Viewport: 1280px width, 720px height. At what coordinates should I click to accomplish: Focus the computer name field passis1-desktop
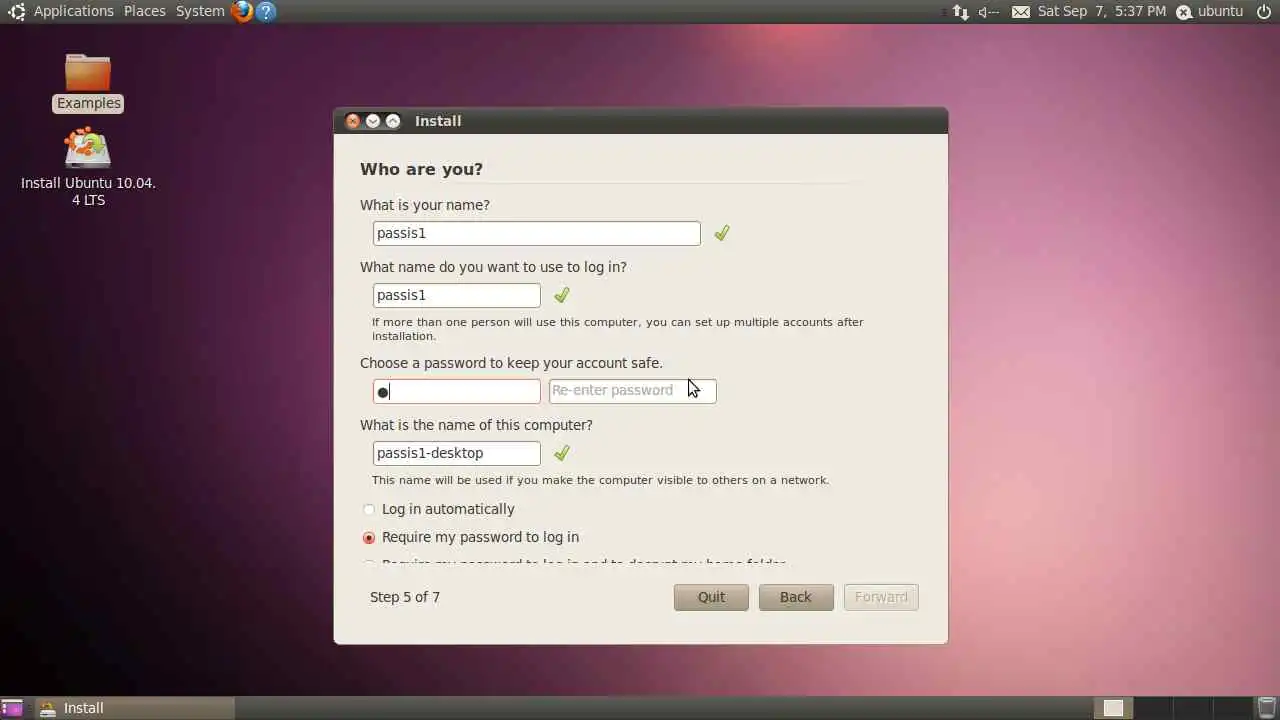(457, 453)
